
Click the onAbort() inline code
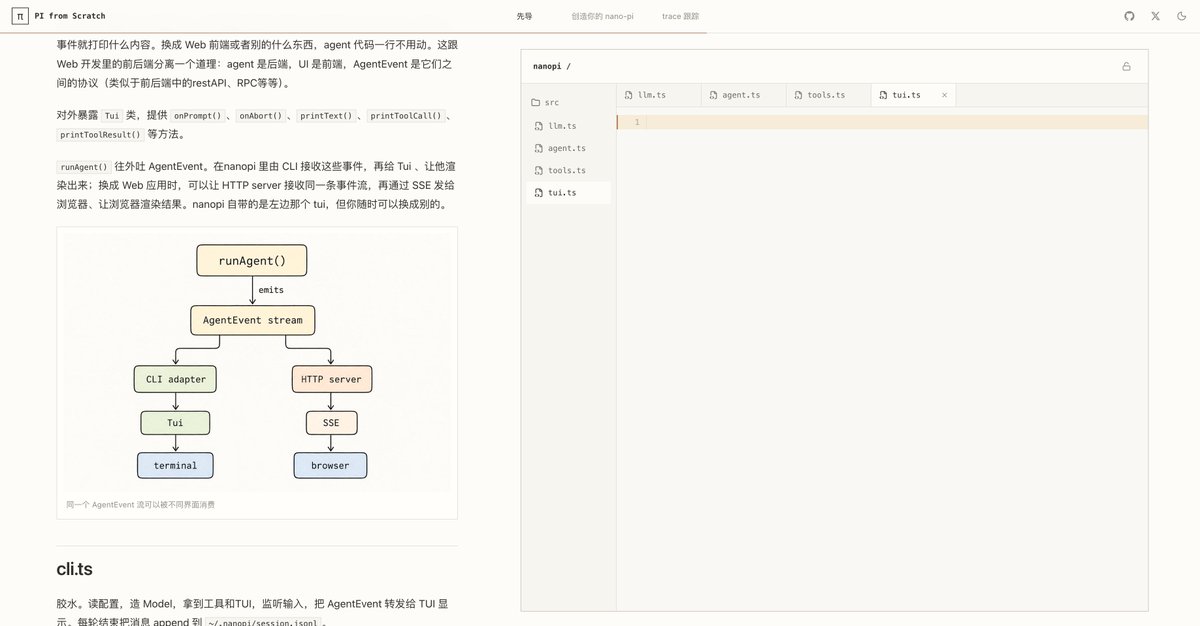(260, 116)
